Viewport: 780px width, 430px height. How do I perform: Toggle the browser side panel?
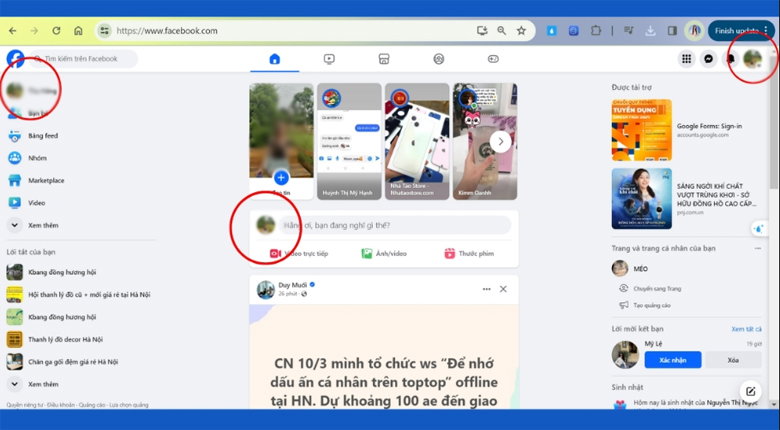coord(672,31)
